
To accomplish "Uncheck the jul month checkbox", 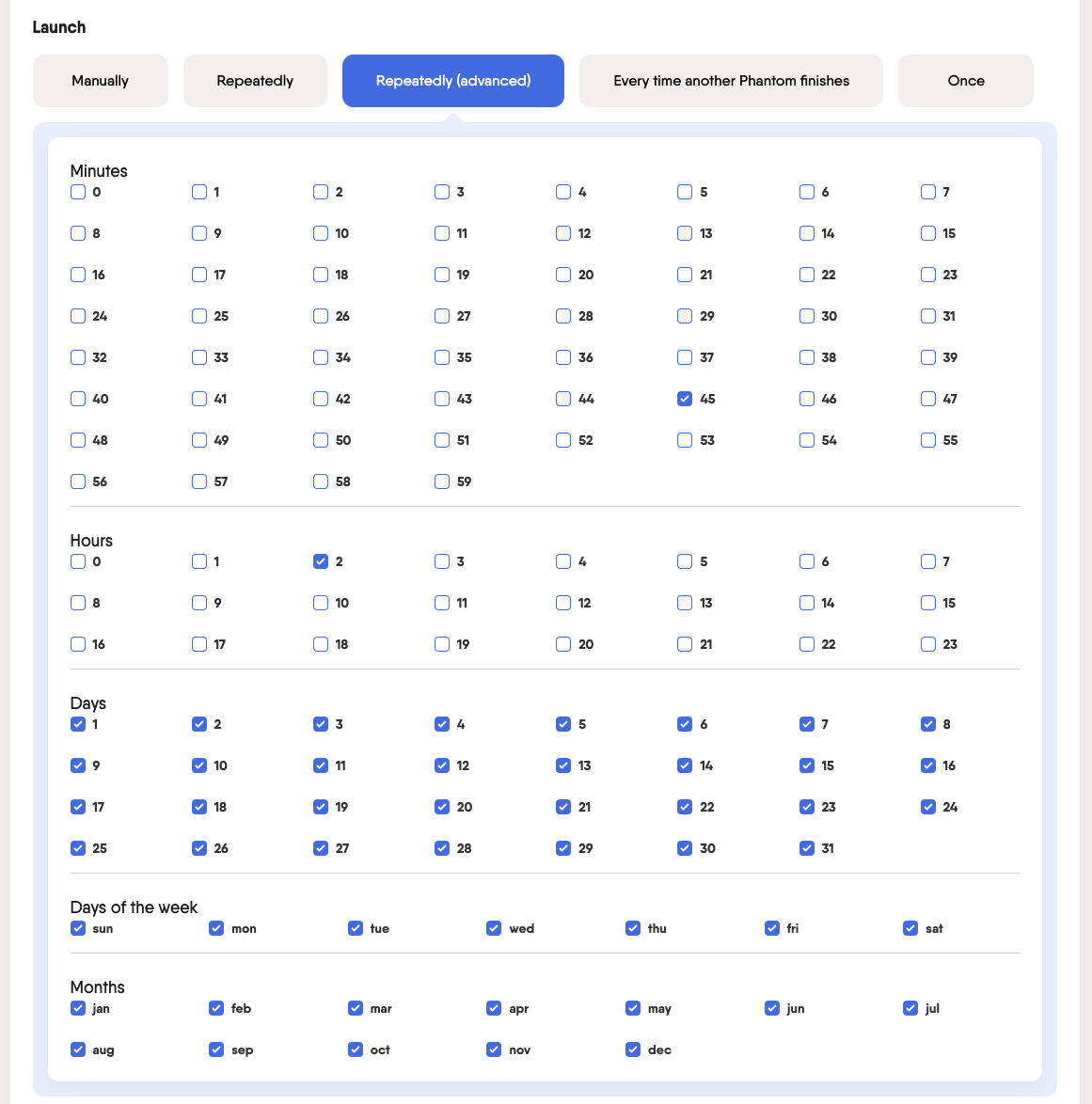I will pyautogui.click(x=910, y=1008).
